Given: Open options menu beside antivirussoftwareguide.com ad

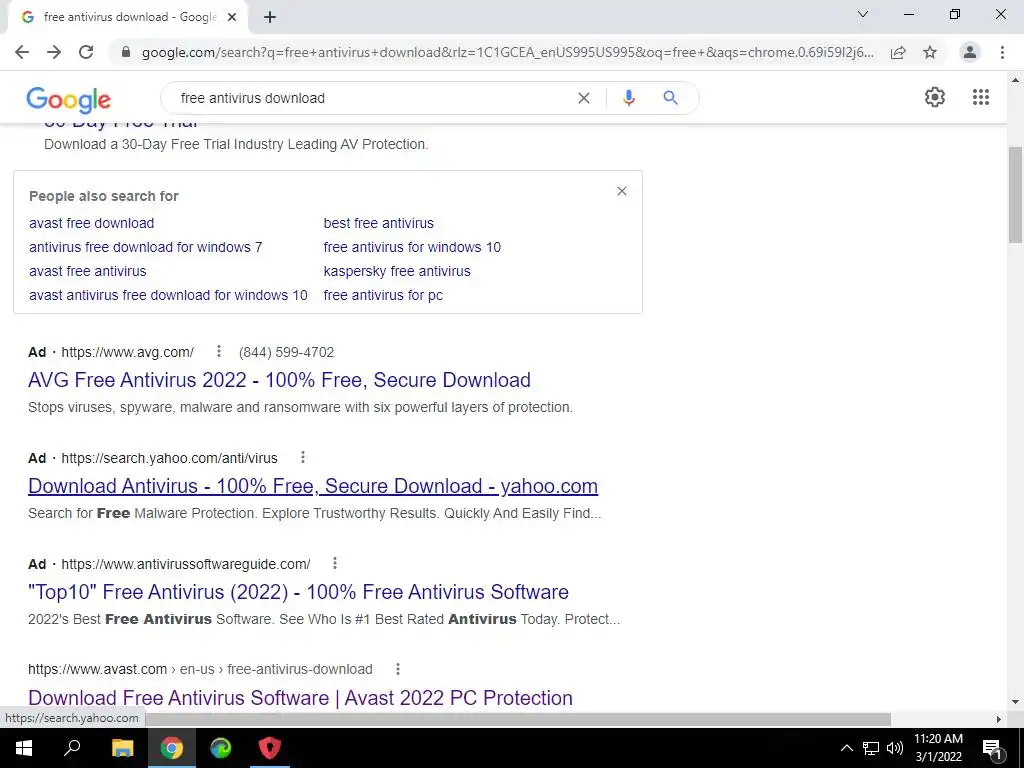Looking at the screenshot, I should coord(335,563).
